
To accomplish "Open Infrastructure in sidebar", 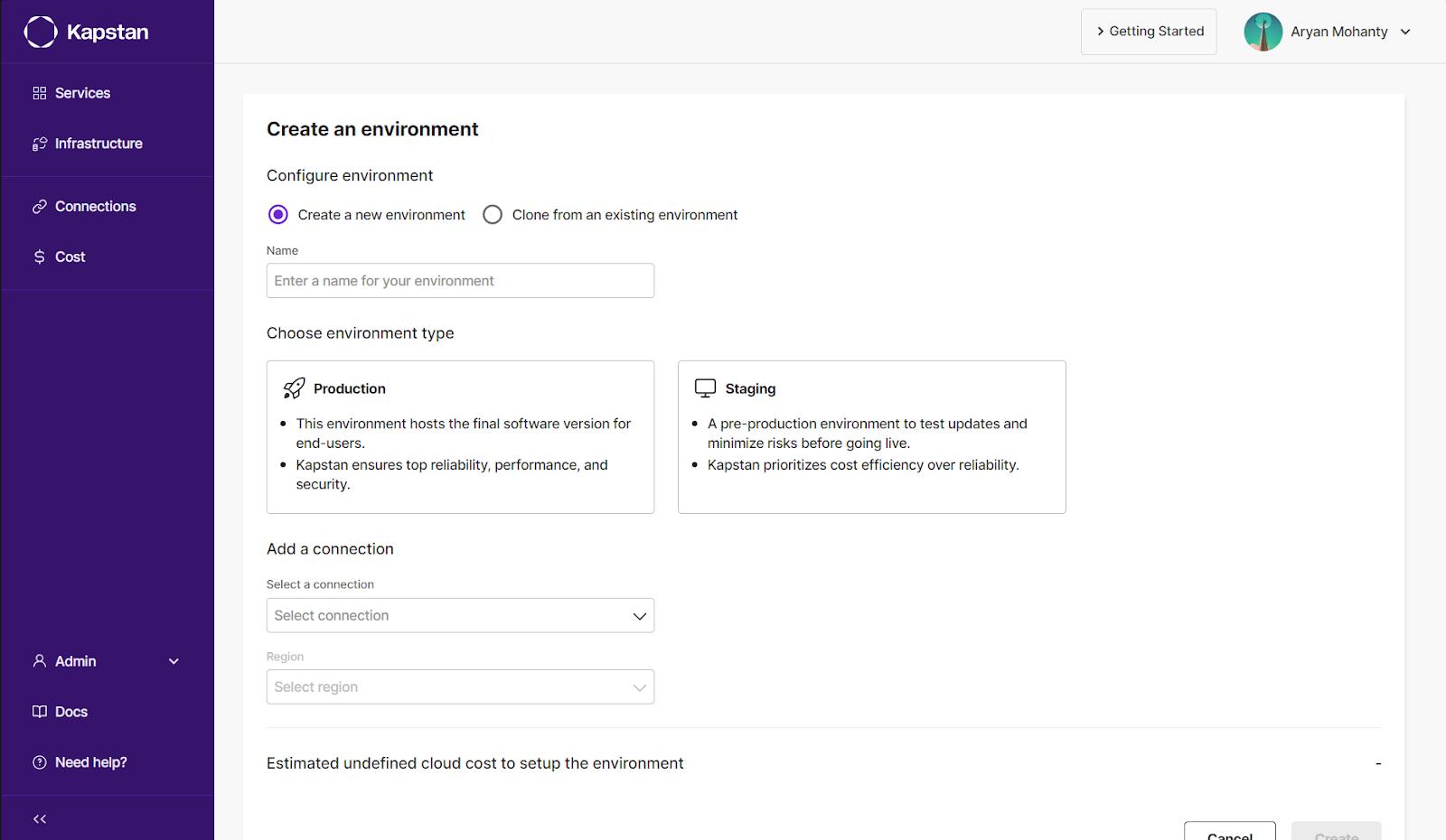I will [x=99, y=144].
